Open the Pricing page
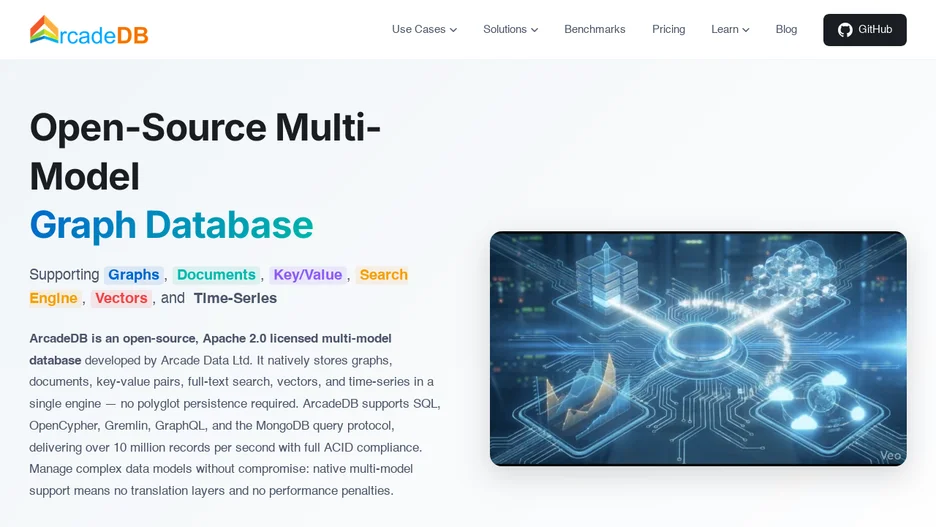This screenshot has width=936, height=527. pyautogui.click(x=669, y=29)
